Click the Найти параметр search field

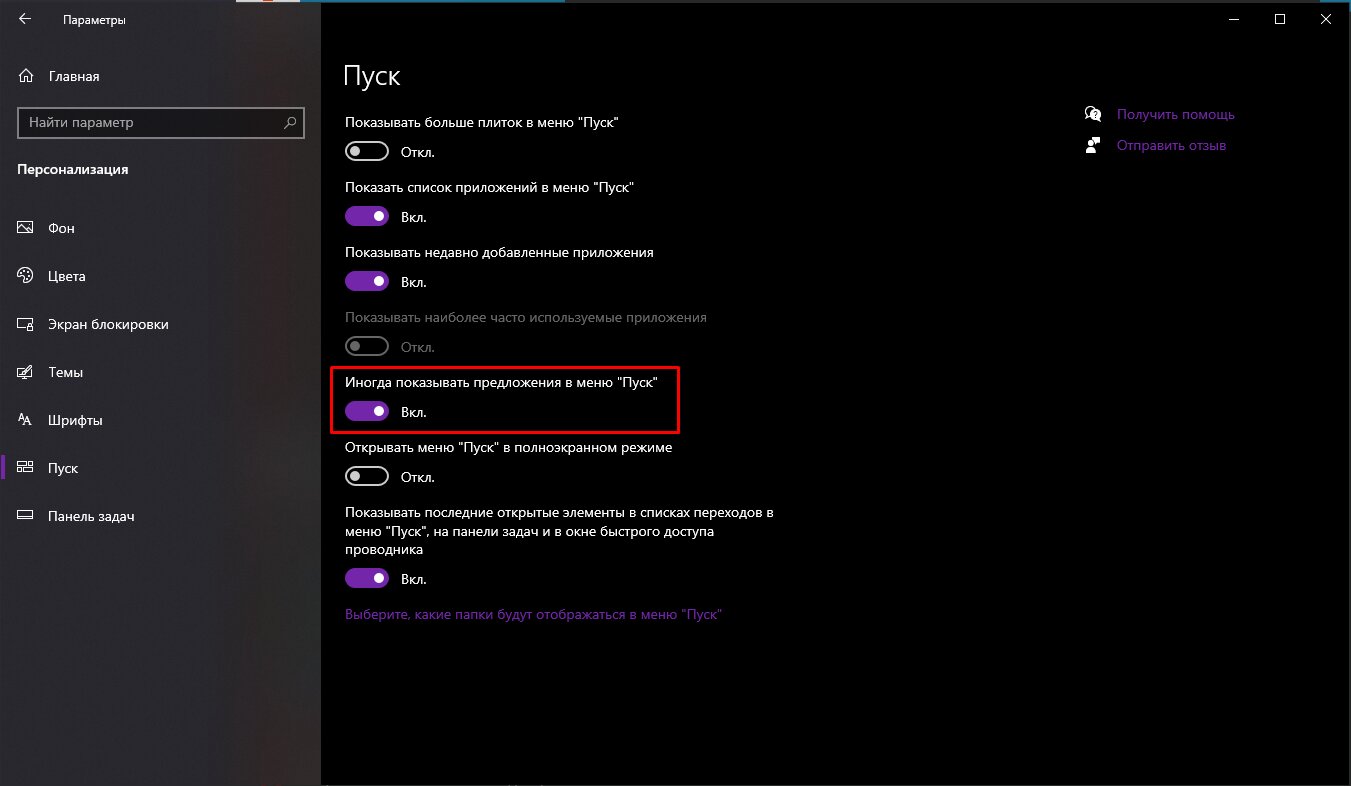tap(159, 123)
